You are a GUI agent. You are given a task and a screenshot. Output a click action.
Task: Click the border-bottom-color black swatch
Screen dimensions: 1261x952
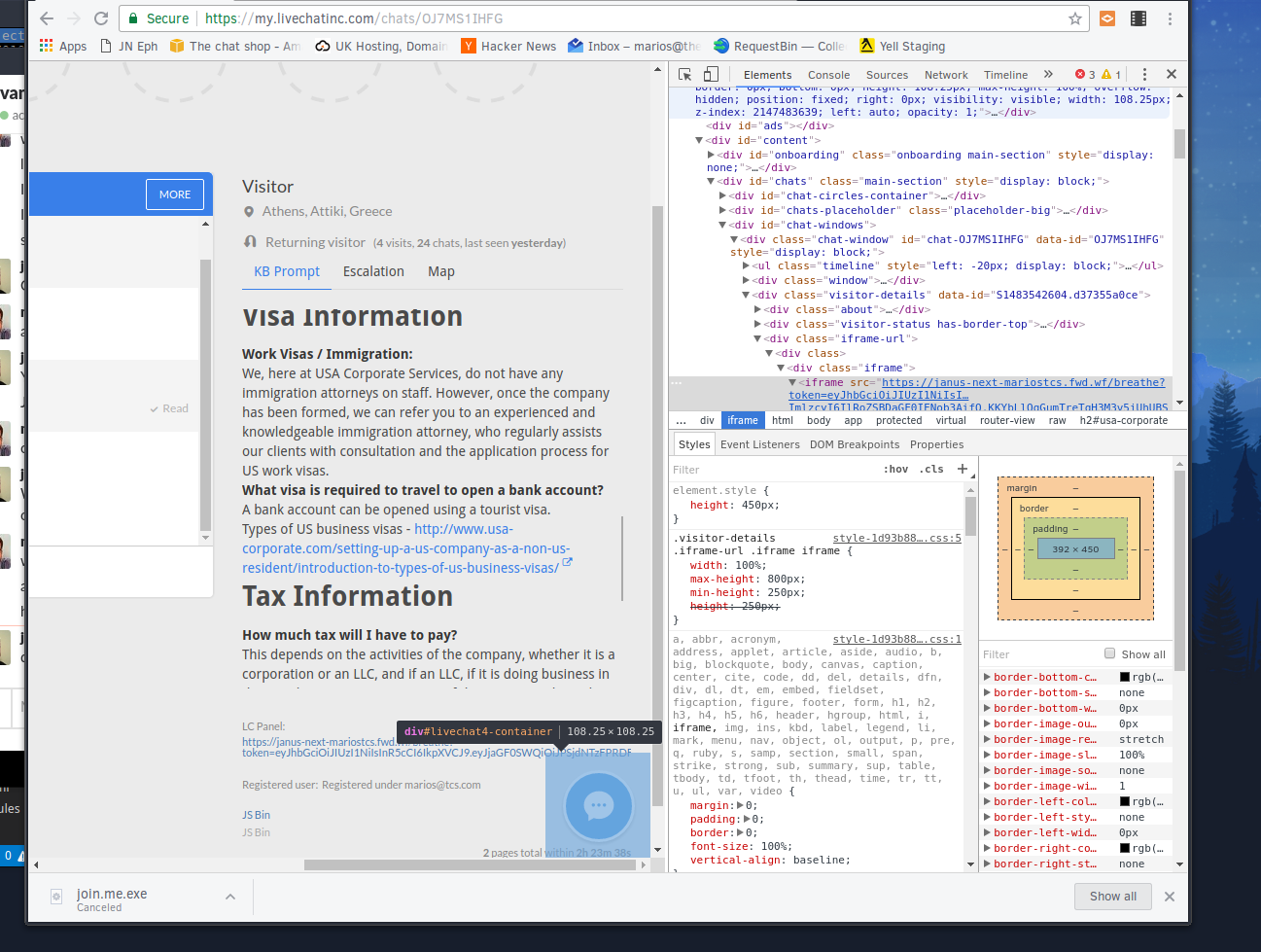[x=1125, y=678]
